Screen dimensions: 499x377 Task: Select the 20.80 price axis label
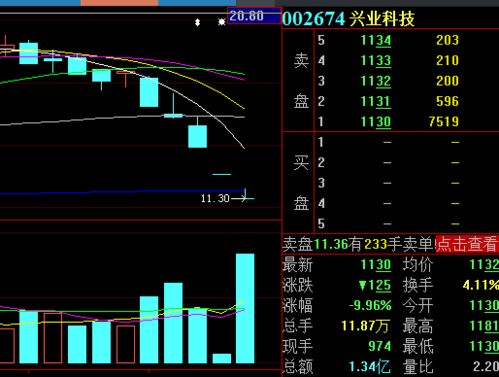(247, 16)
